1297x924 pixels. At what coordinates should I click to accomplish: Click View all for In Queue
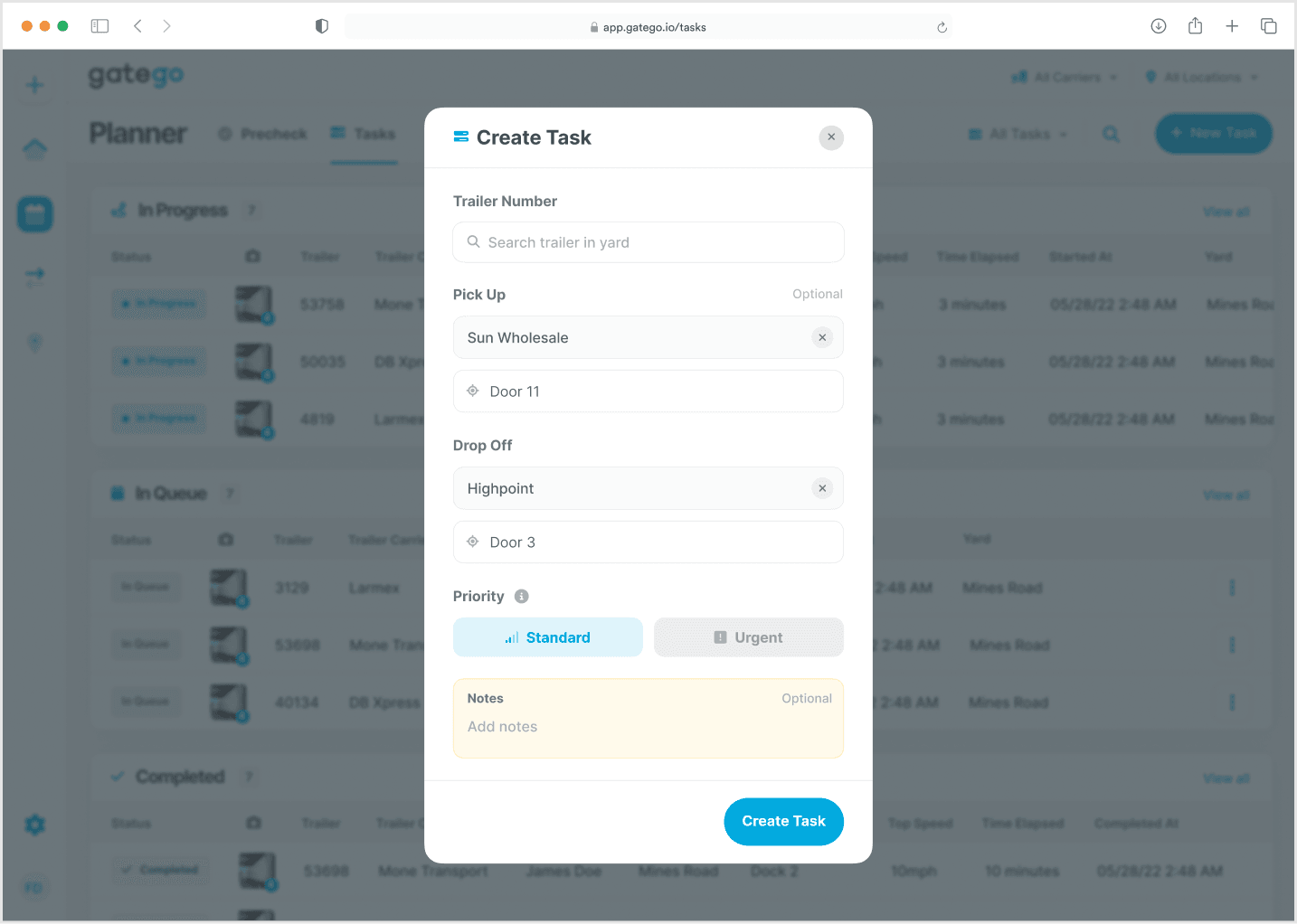coord(1226,495)
